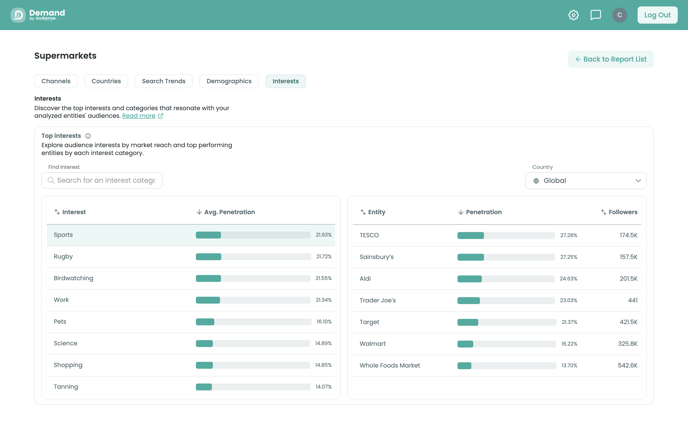The width and height of the screenshot is (688, 425).
Task: Click the 542.6K followers value
Action: tap(627, 365)
